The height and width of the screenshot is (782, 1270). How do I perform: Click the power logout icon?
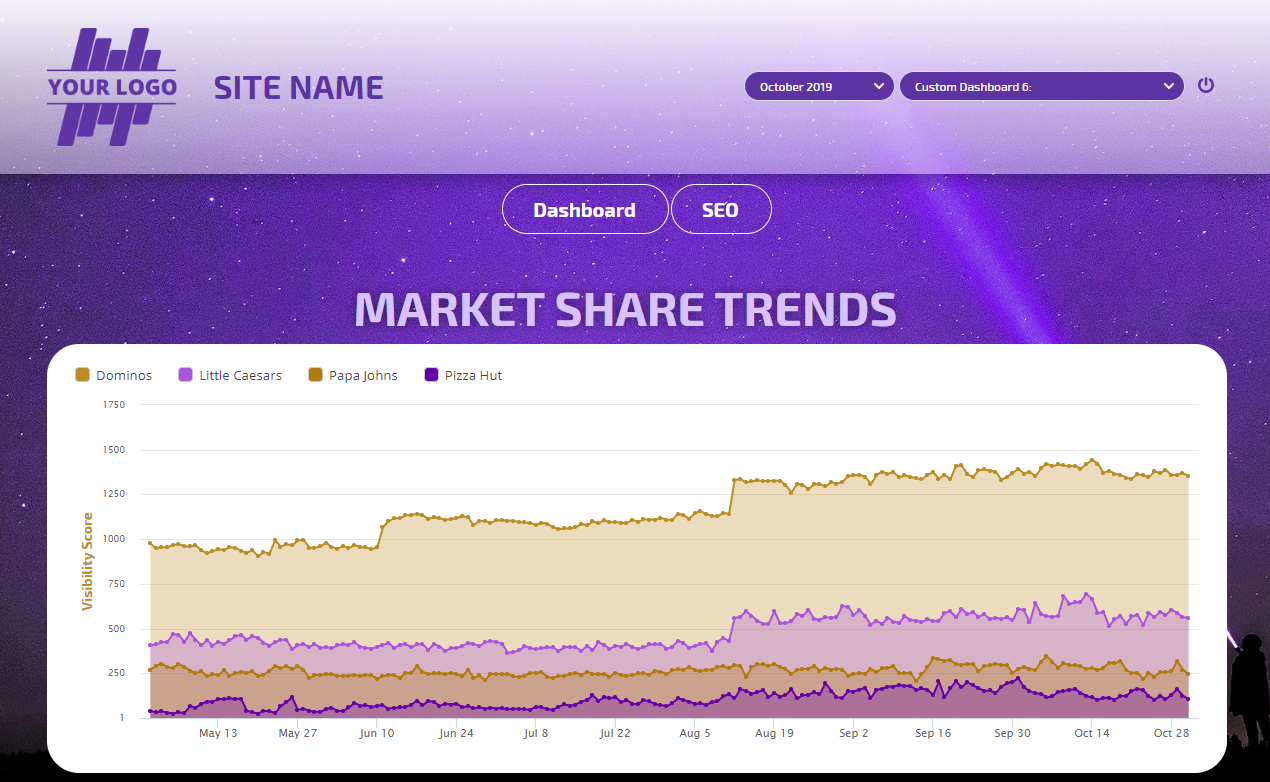(1206, 85)
